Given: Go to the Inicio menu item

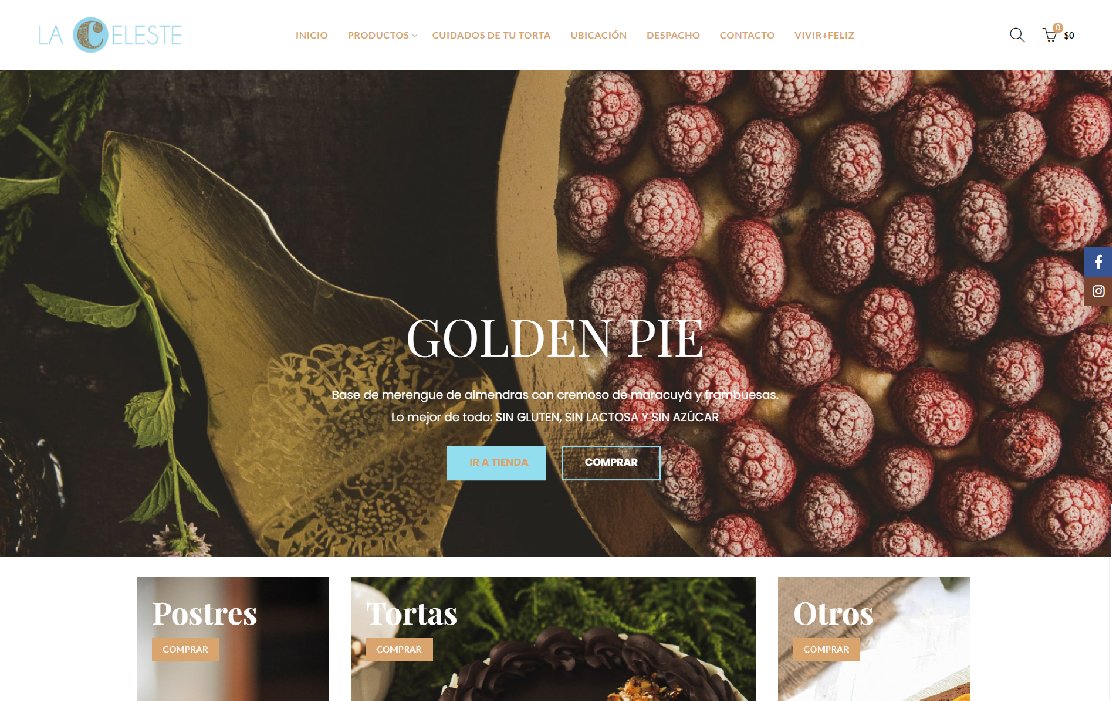Looking at the screenshot, I should coord(311,35).
